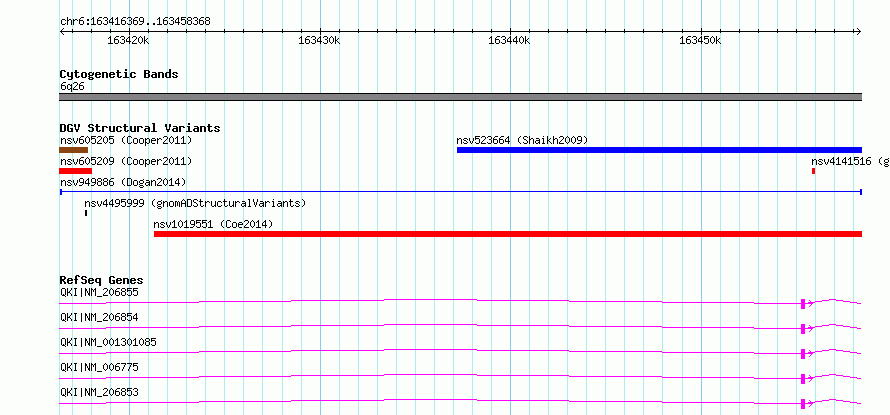
Task: Open nsv605209 (Cooper2011) variant label
Action: click(126, 162)
